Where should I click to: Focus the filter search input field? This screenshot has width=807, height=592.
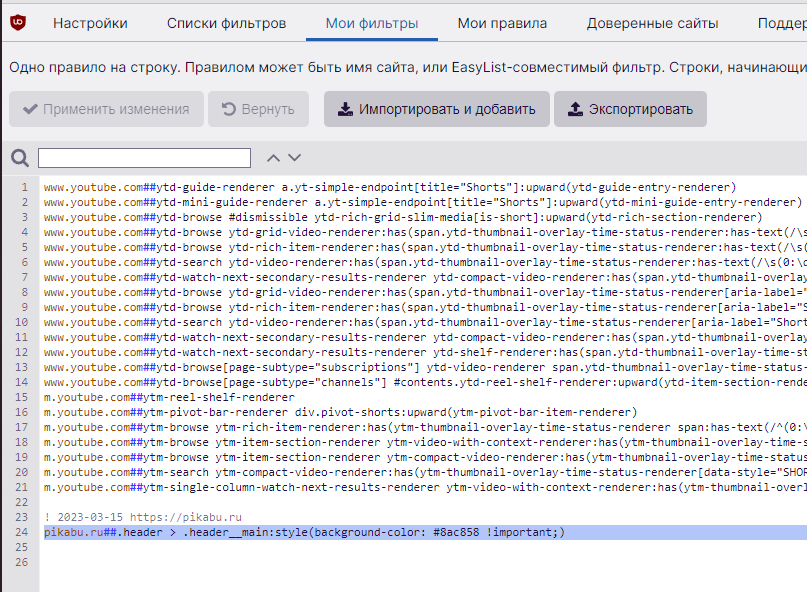144,158
